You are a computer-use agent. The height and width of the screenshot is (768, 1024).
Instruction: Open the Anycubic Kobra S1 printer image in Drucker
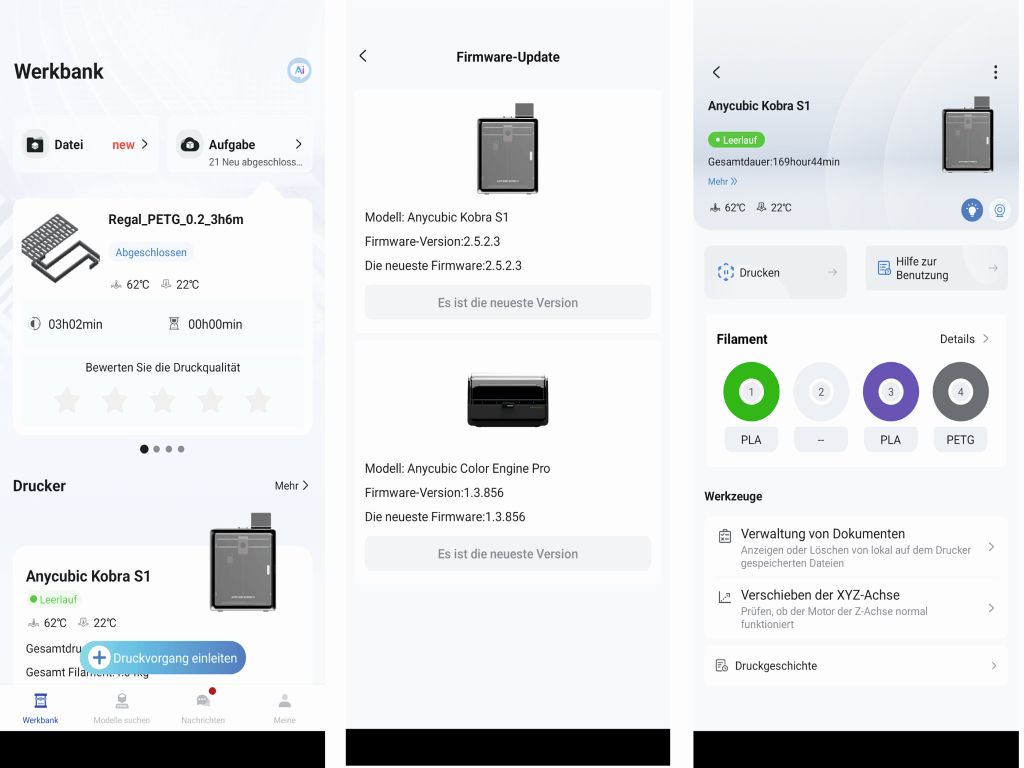(243, 562)
